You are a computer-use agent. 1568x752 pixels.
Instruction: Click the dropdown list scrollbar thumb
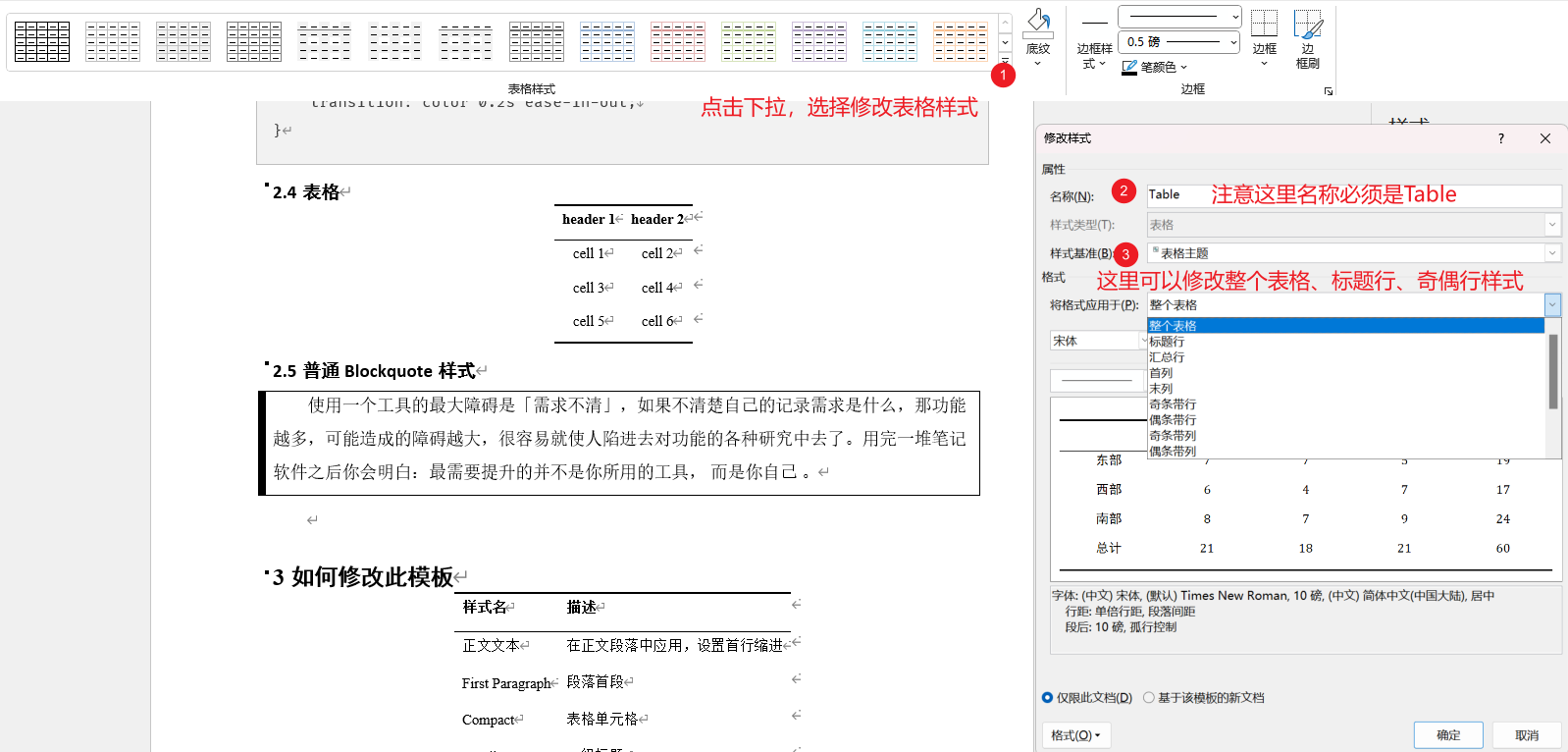point(1553,371)
